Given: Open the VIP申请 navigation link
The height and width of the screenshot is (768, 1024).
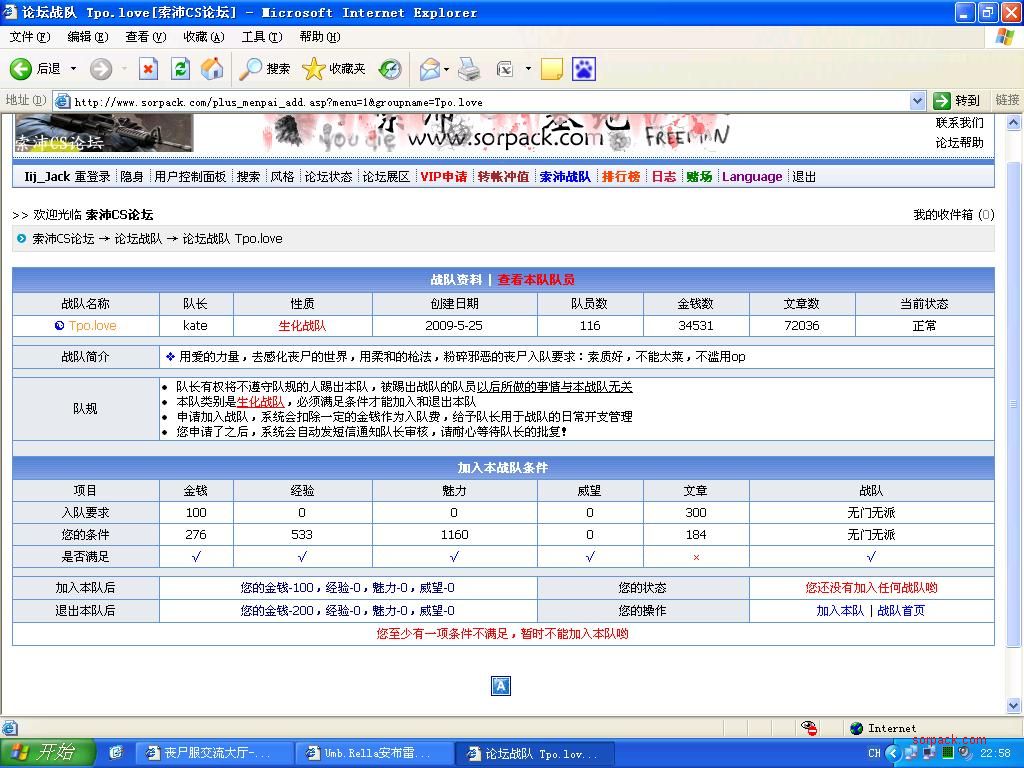Looking at the screenshot, I should coord(443,177).
